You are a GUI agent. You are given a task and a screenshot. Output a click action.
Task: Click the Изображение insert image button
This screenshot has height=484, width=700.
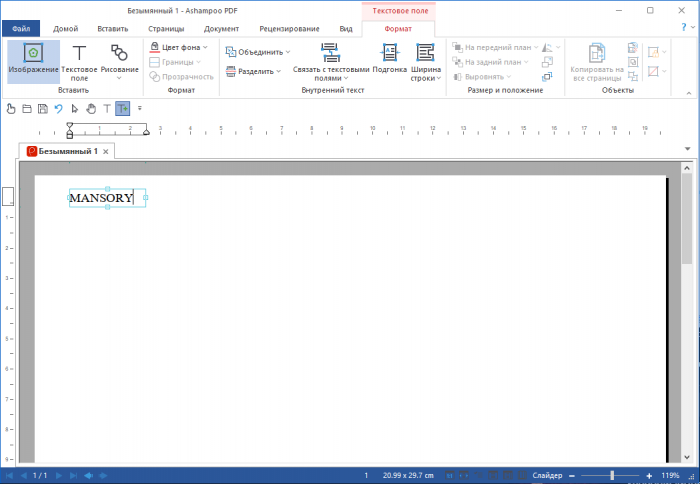(x=33, y=61)
